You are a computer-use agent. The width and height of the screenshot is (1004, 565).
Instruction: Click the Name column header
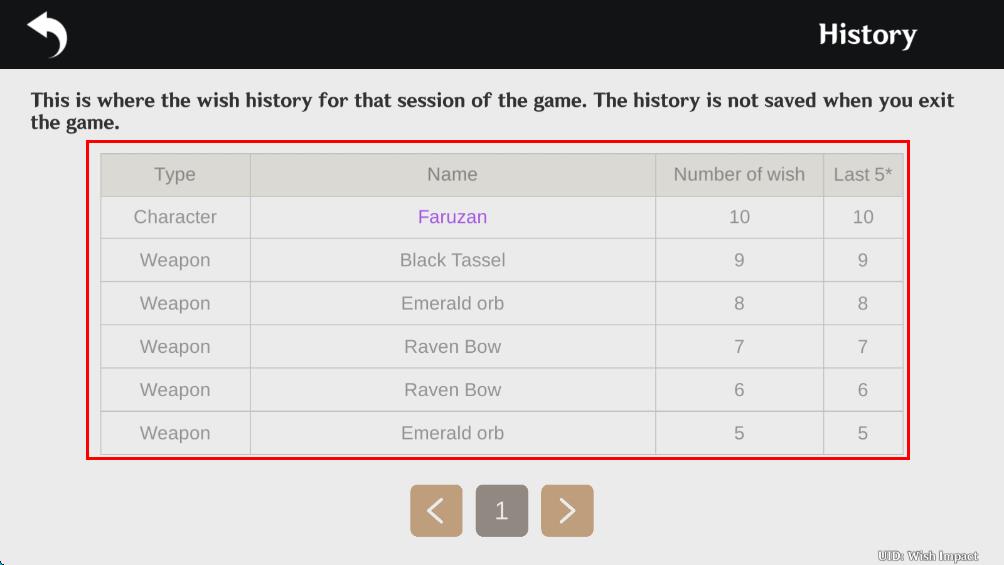[452, 174]
